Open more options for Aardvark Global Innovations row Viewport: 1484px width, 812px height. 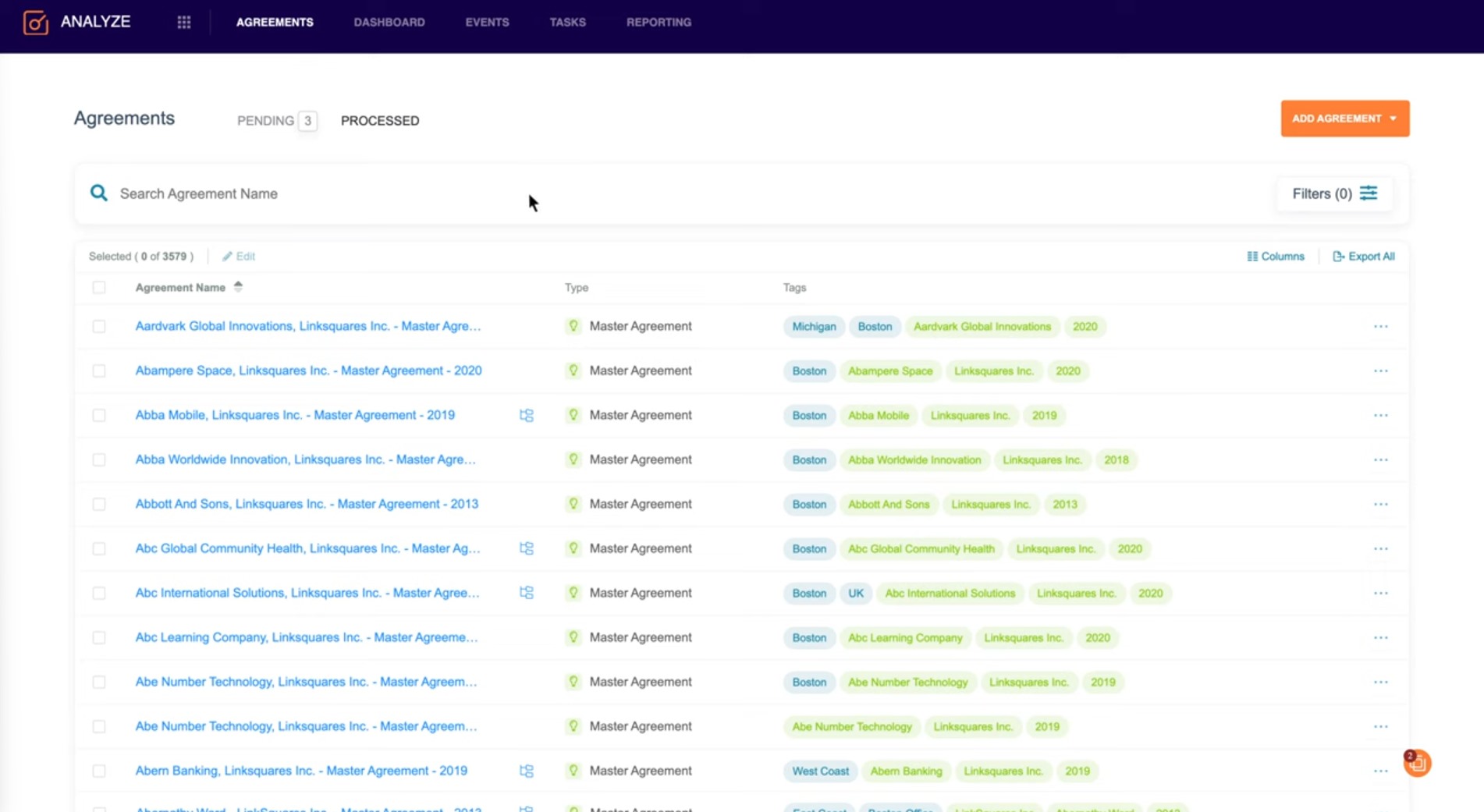(x=1381, y=326)
